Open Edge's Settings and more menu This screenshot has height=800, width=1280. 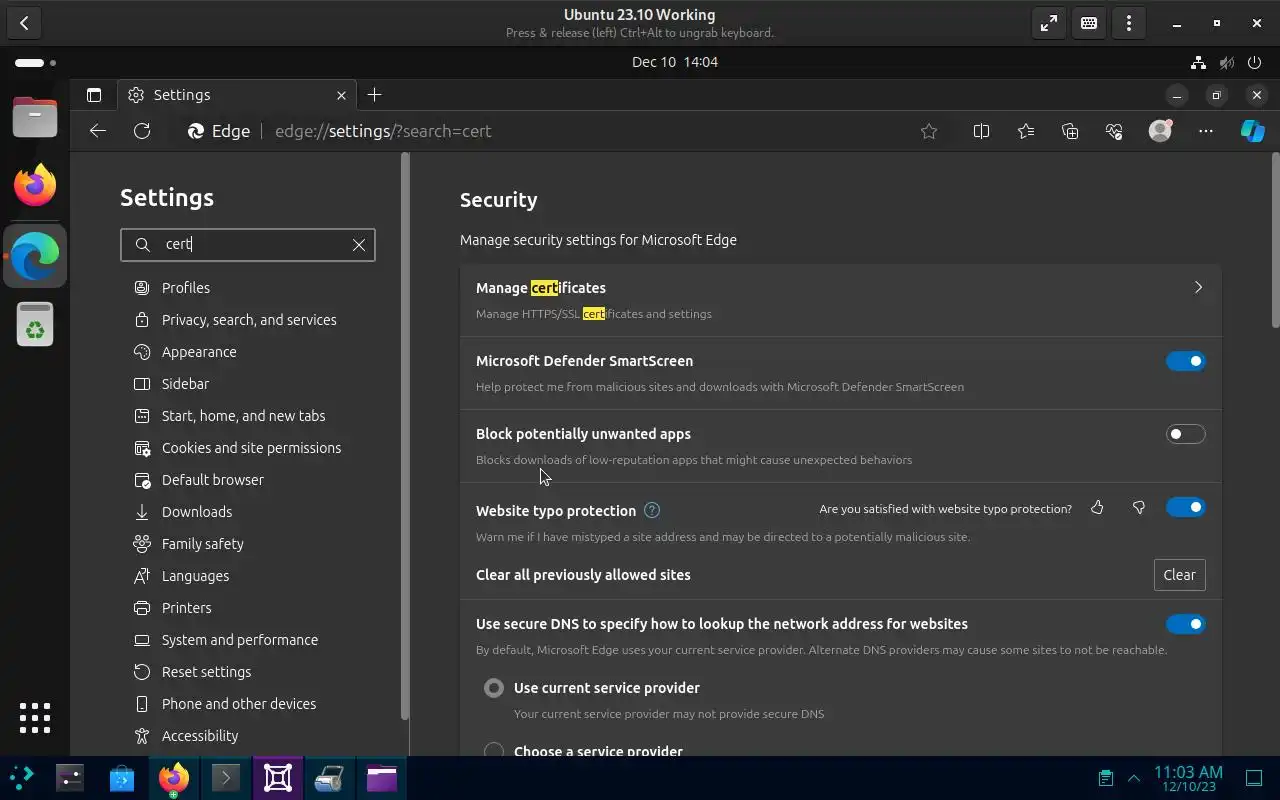click(1206, 131)
